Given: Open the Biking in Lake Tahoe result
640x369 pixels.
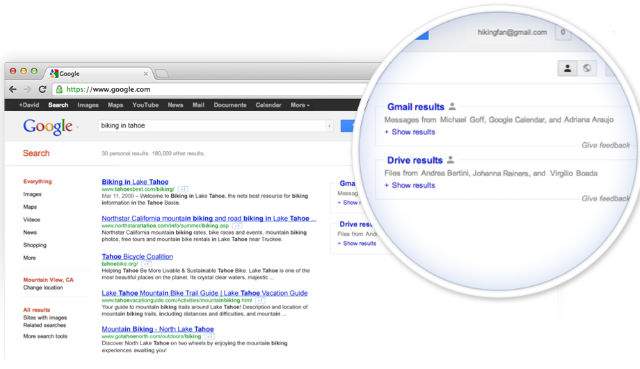Looking at the screenshot, I should click(135, 182).
